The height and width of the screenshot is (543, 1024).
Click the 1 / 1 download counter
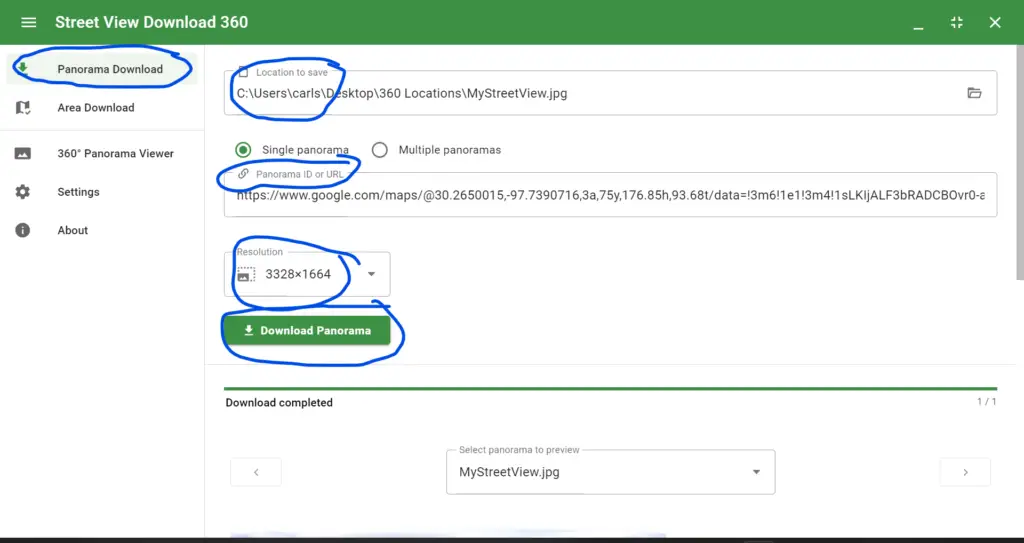(x=987, y=402)
